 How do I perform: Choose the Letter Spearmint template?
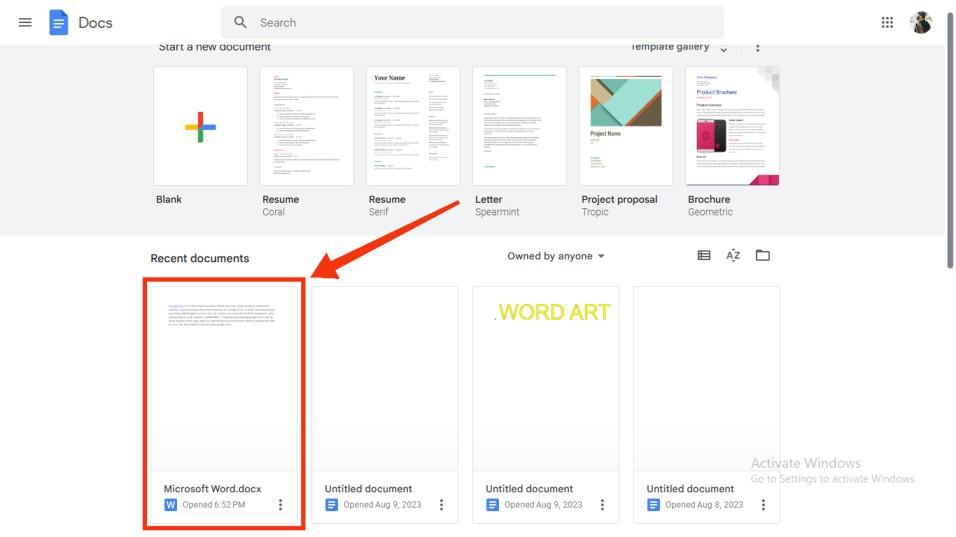tap(519, 126)
